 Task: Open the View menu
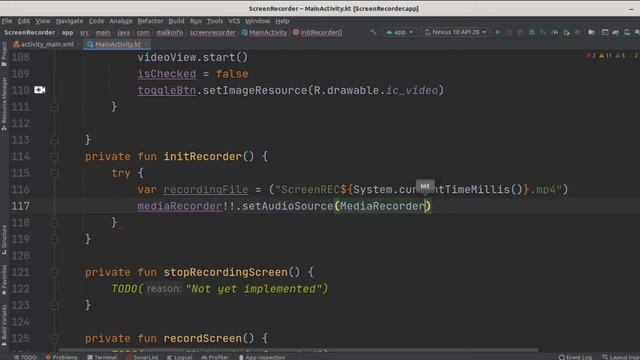coord(42,21)
